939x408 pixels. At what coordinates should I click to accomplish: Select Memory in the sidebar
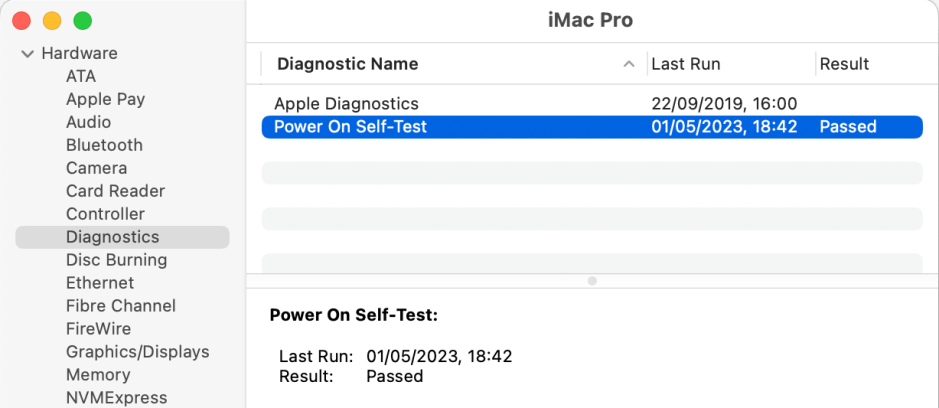point(98,375)
